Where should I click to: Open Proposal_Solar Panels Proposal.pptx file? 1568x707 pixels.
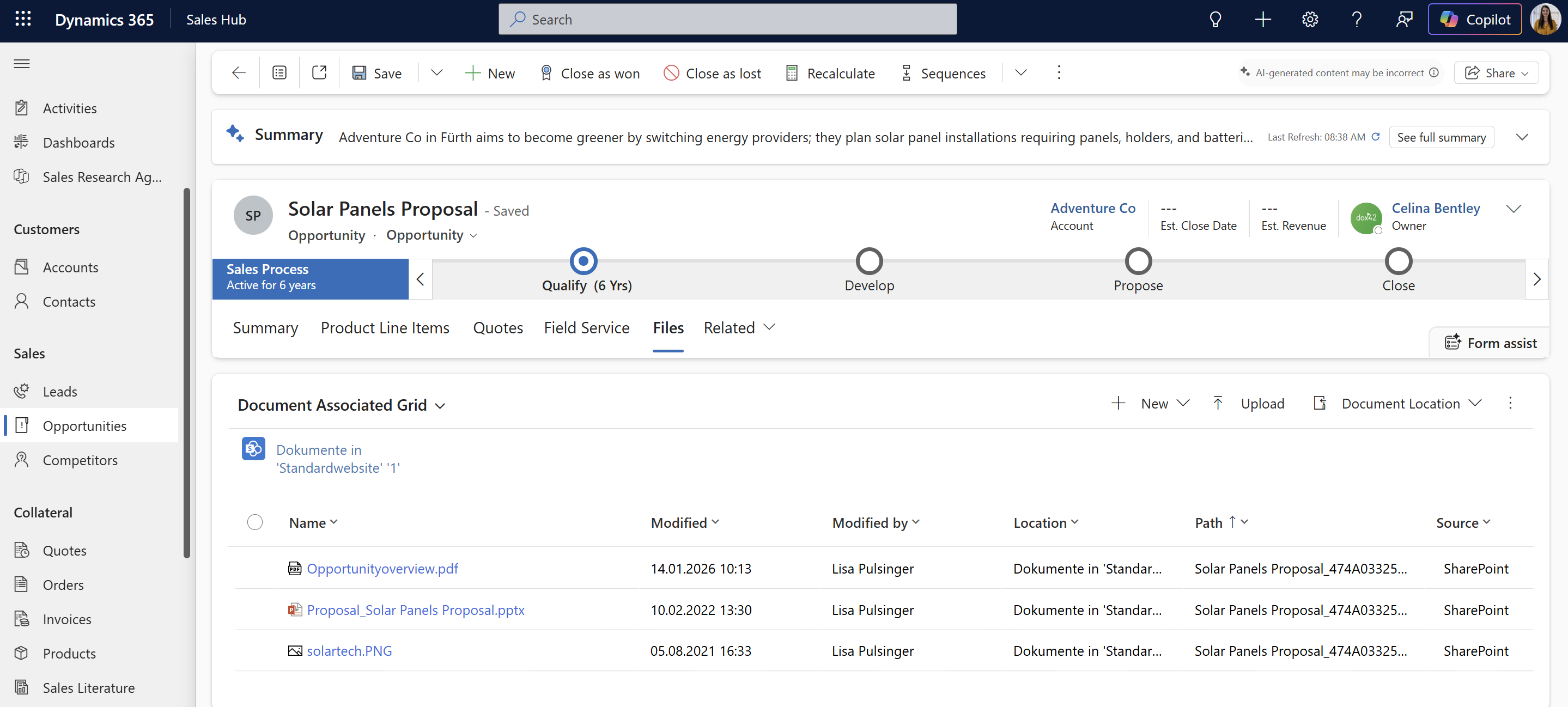click(415, 610)
